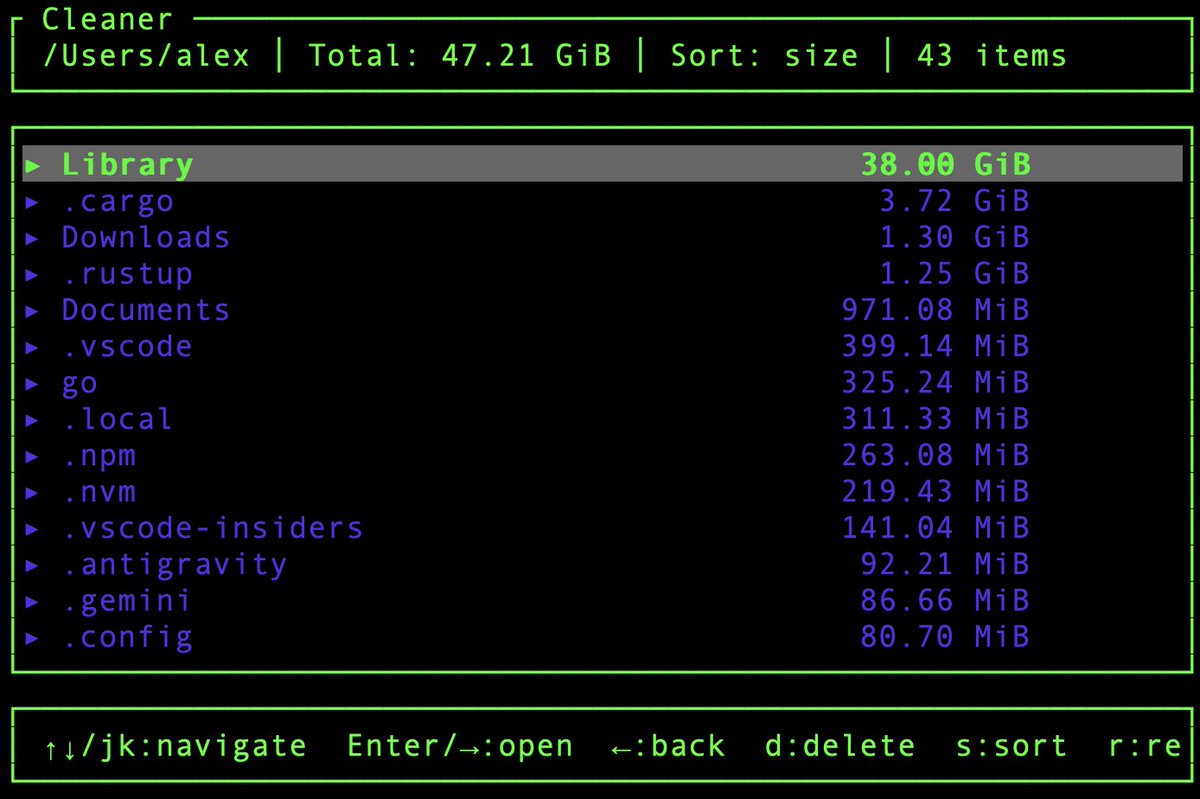Click the 43 items count

[992, 54]
